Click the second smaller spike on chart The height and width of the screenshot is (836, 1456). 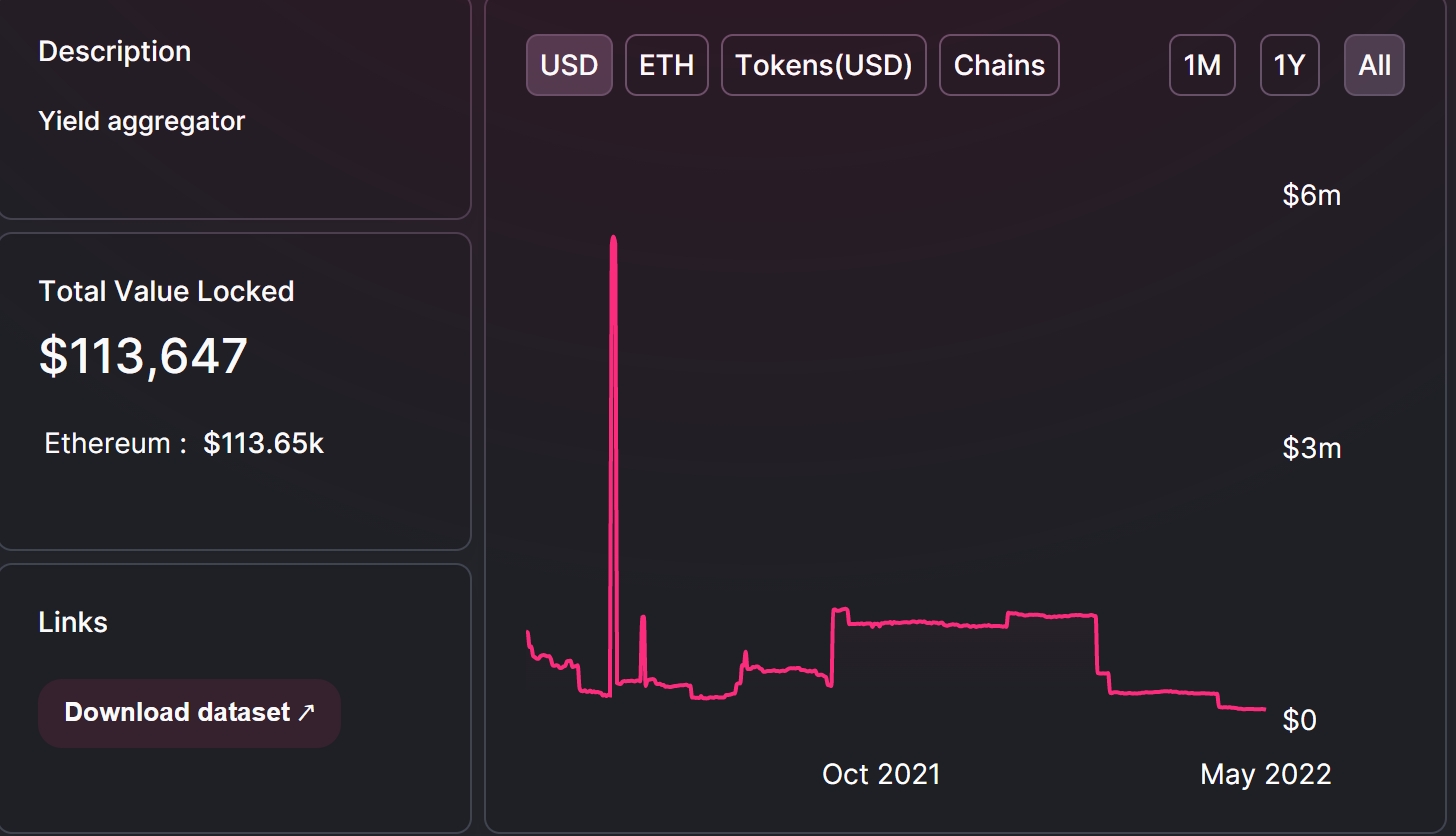click(x=643, y=617)
